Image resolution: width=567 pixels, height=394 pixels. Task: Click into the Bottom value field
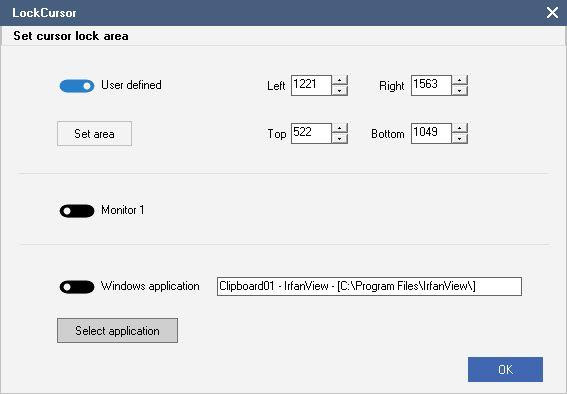(x=431, y=133)
